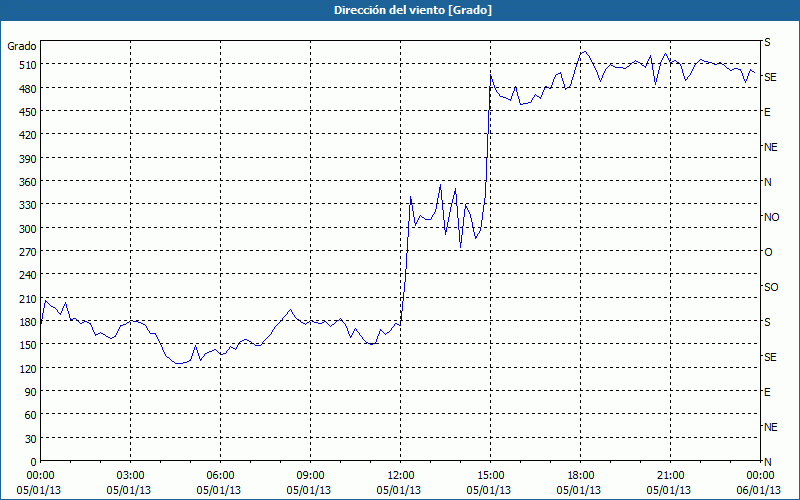Viewport: 800px width, 500px height.
Task: Click the 150 tick label
Action: click(29, 345)
